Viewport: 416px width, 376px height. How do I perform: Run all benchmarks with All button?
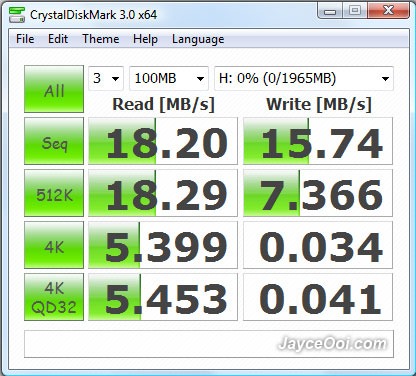(54, 89)
